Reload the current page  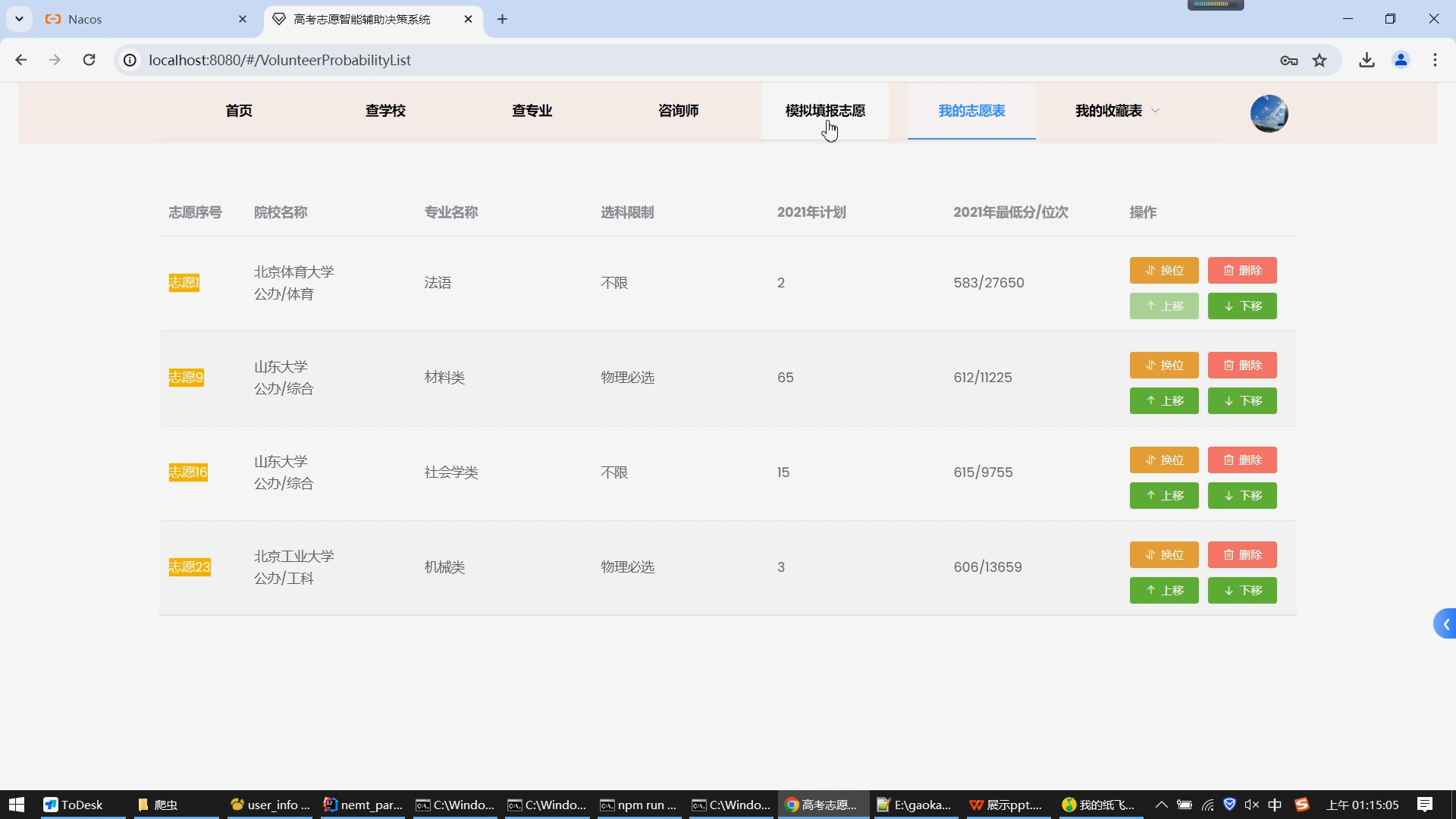(x=89, y=60)
